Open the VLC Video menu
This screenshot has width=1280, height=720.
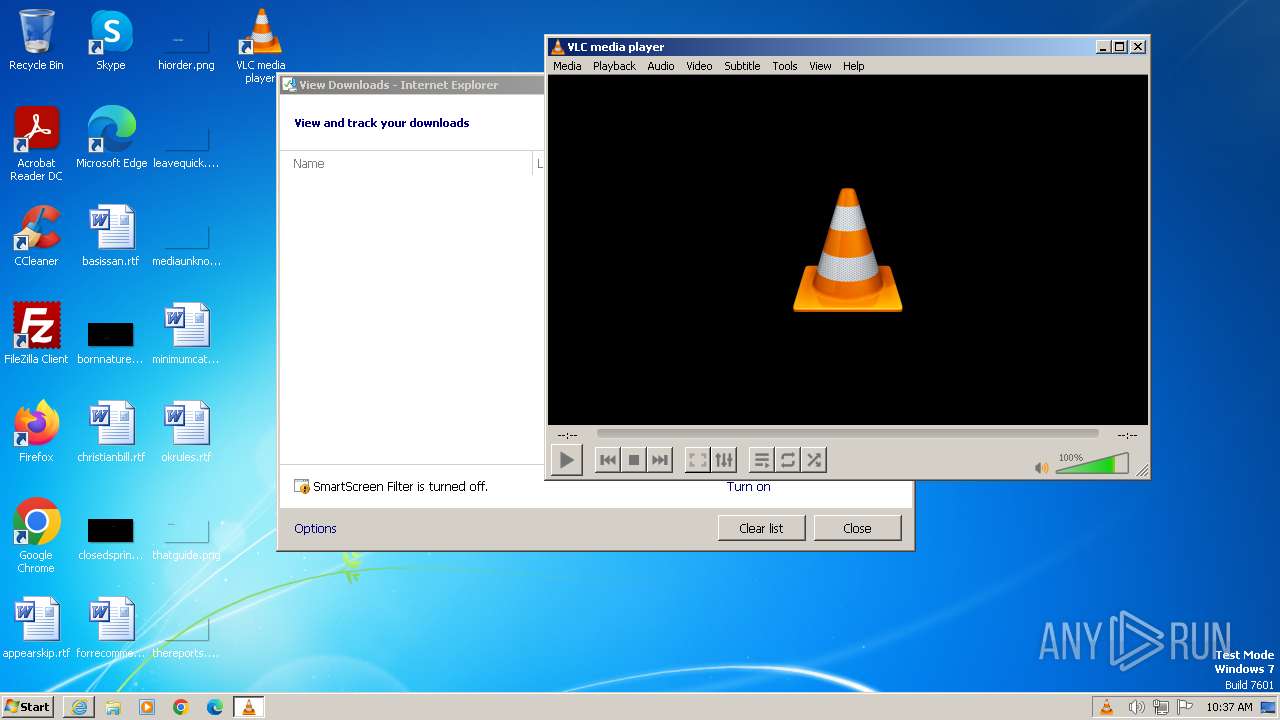pyautogui.click(x=699, y=66)
